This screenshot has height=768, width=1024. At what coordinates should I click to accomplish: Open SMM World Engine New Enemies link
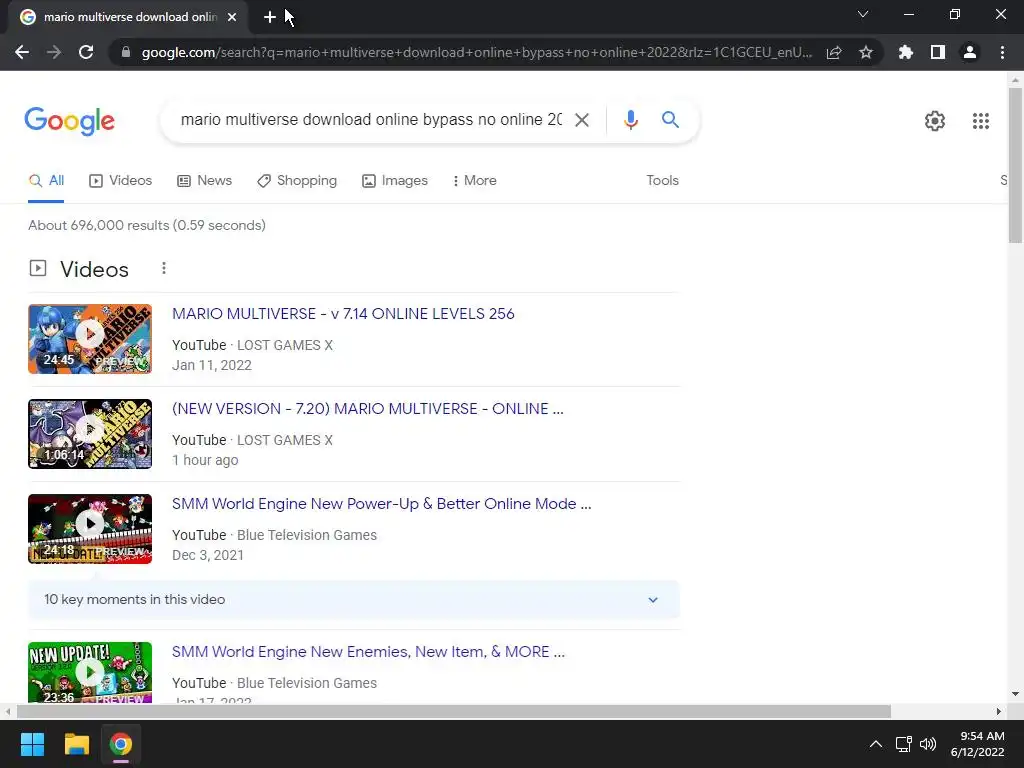pyautogui.click(x=368, y=652)
